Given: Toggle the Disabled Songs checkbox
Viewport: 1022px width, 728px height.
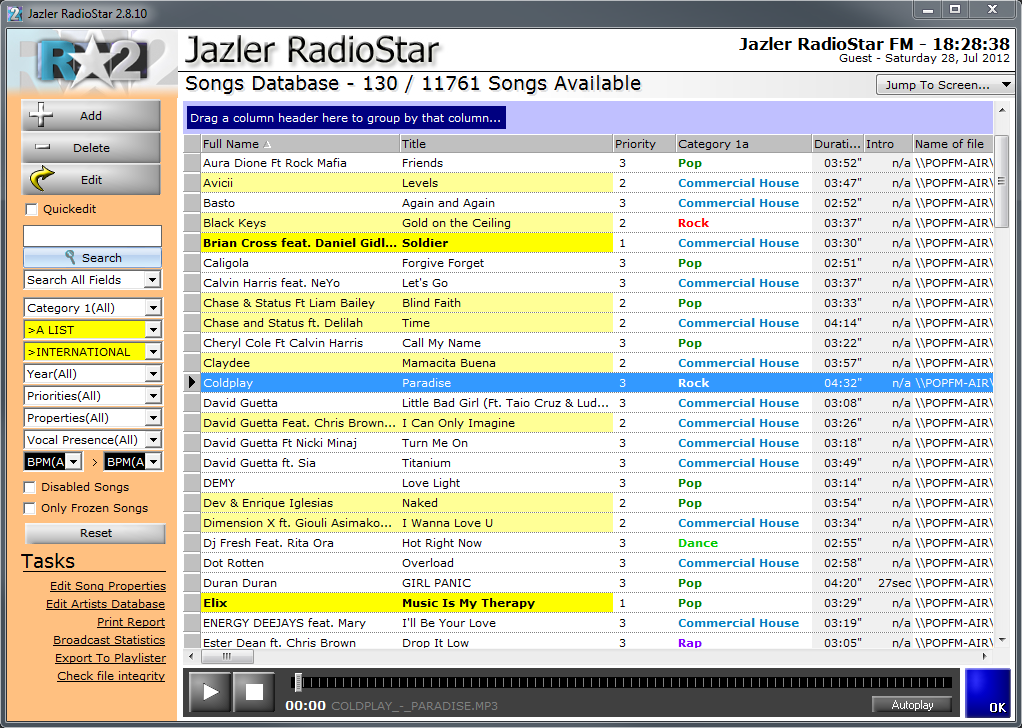Looking at the screenshot, I should [x=29, y=488].
